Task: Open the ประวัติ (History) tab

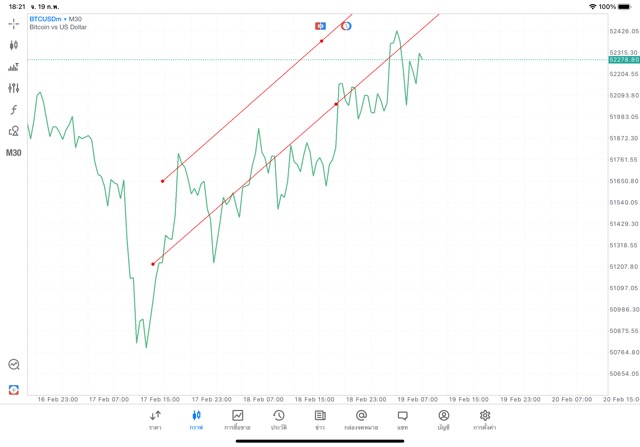Action: [278, 419]
